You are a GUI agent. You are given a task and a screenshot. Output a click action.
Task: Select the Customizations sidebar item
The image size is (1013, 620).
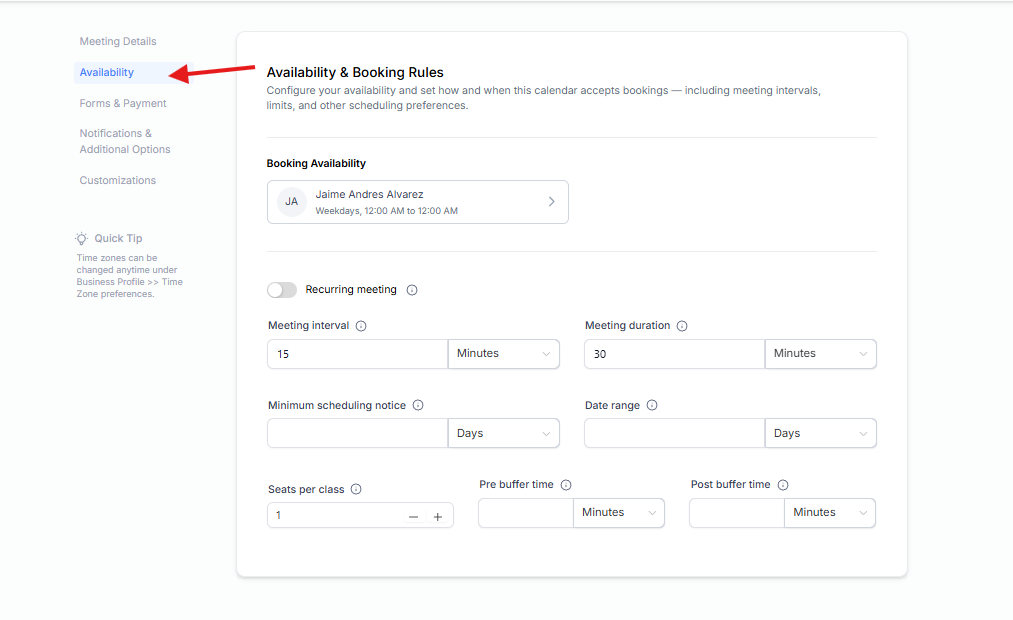[118, 181]
